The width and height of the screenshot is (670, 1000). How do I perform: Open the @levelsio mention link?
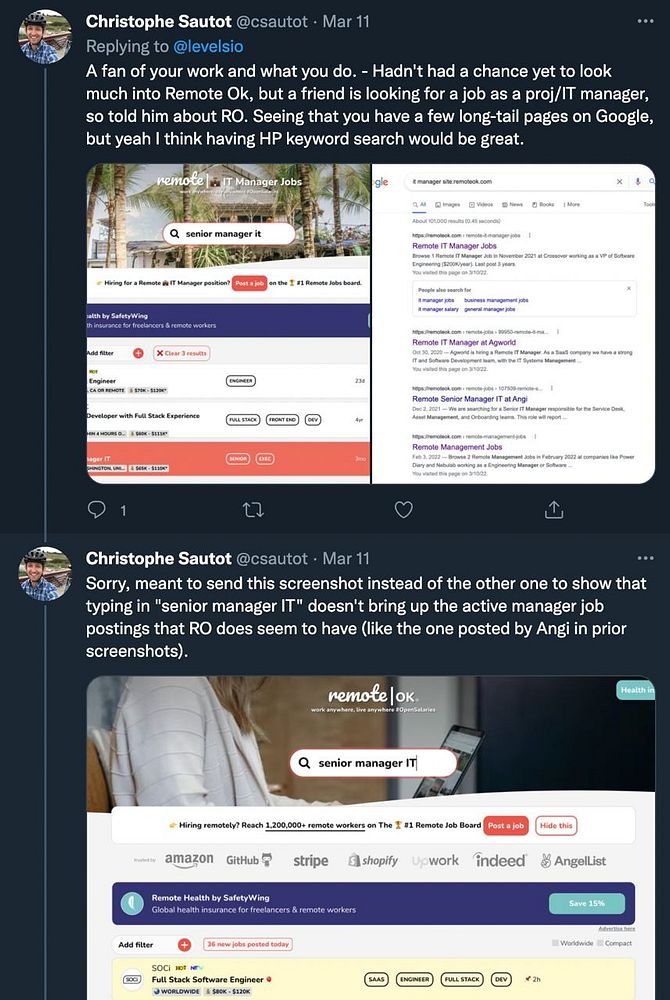(208, 47)
